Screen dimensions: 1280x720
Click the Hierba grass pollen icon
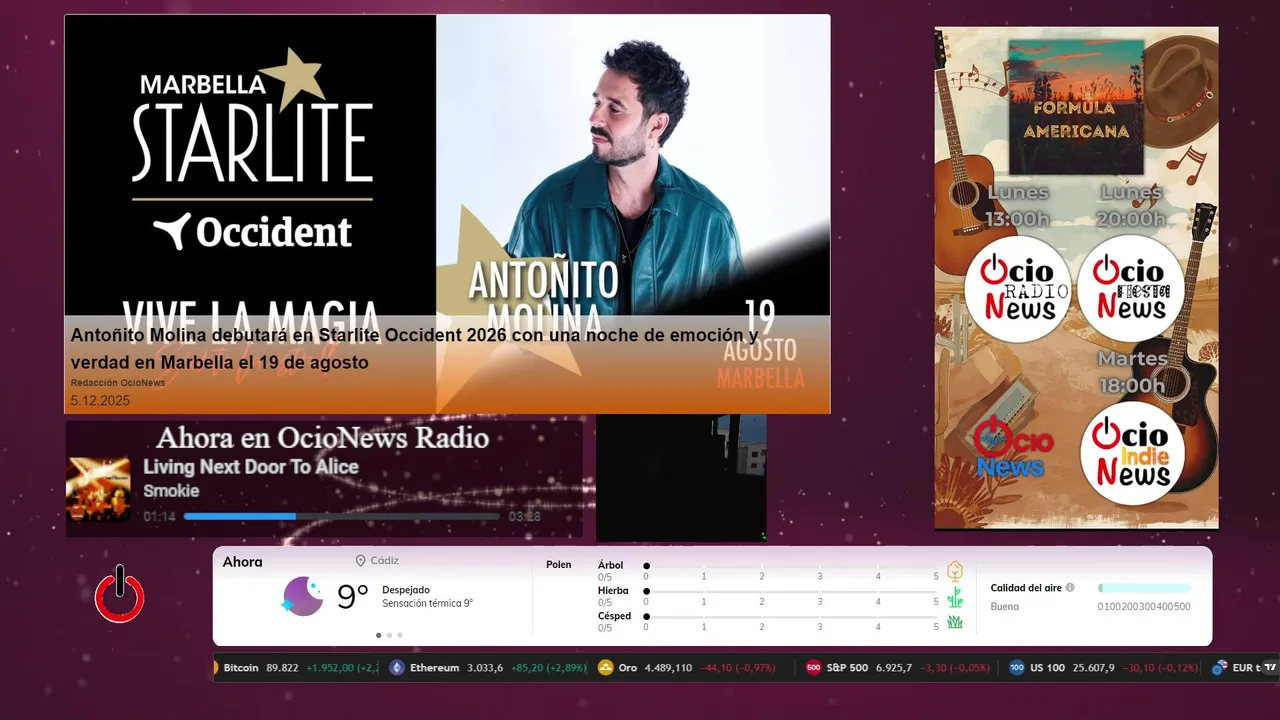[955, 597]
